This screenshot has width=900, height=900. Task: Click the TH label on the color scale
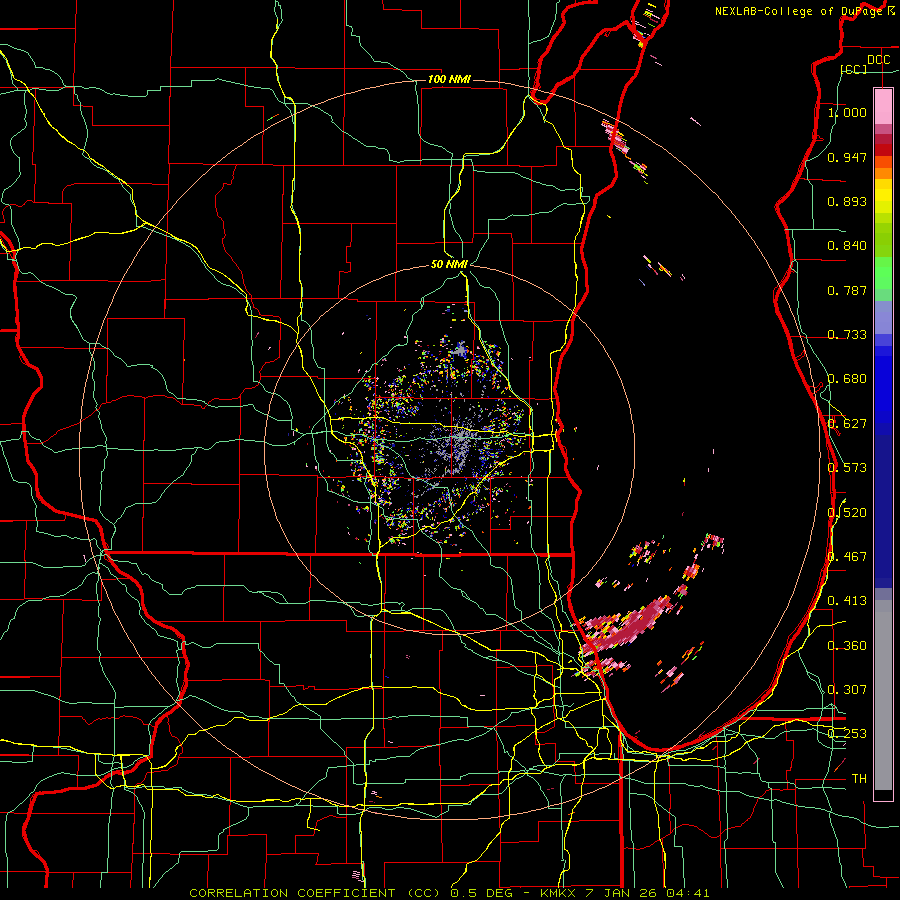(x=859, y=778)
